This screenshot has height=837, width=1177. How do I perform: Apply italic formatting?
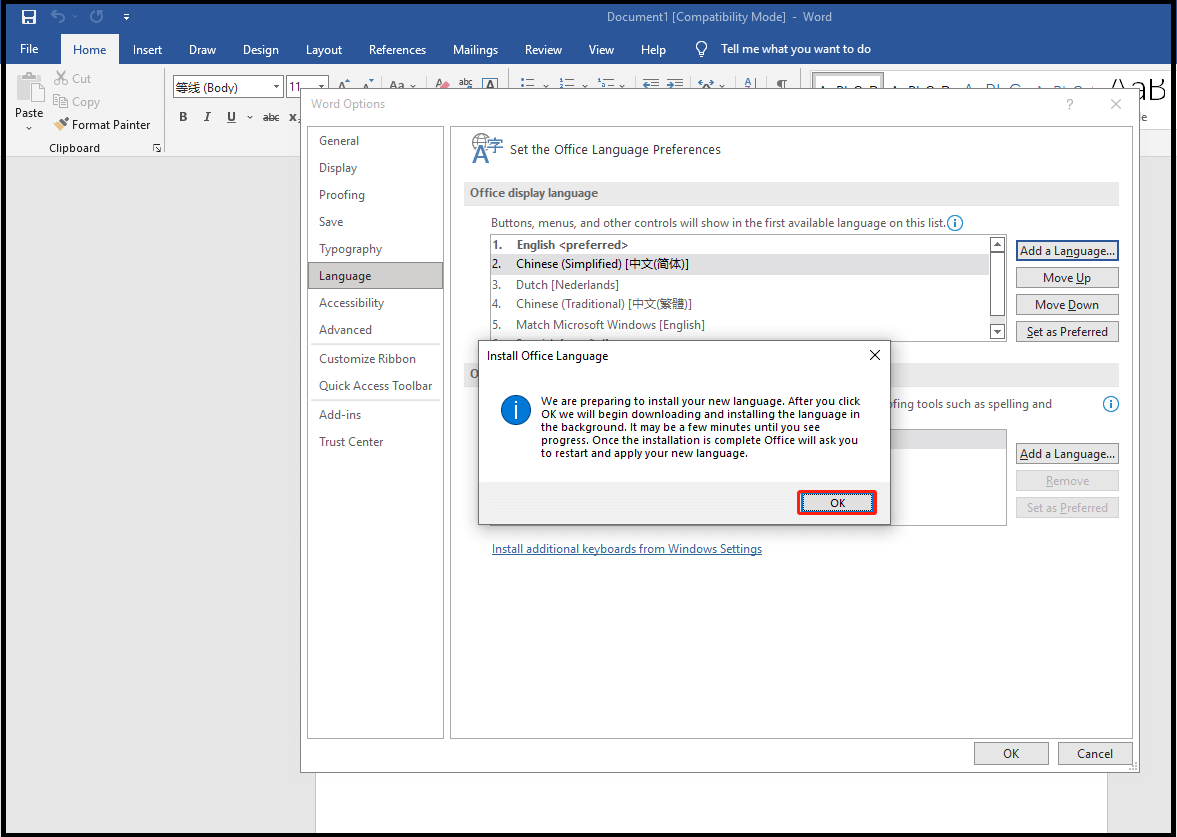pos(207,117)
